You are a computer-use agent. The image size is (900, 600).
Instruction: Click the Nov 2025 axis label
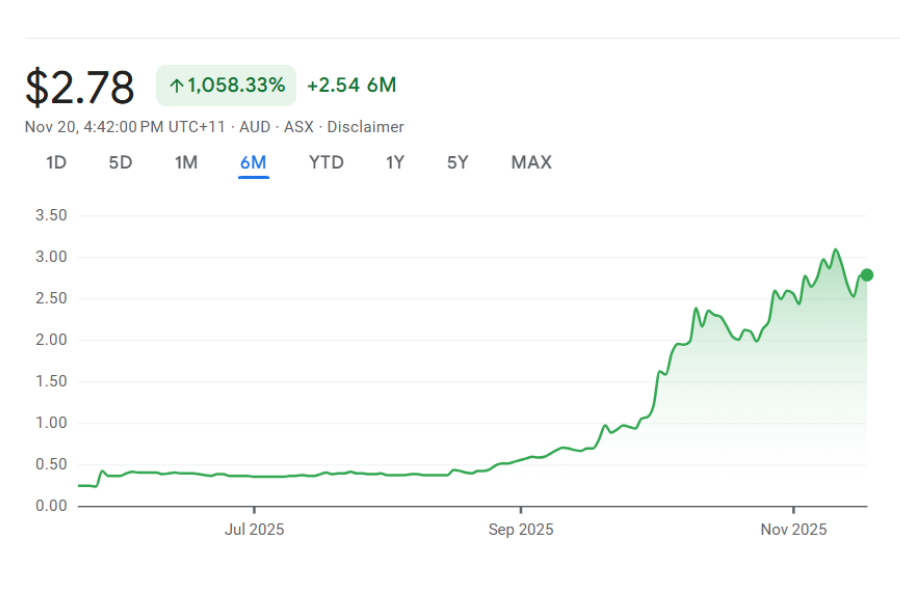pos(793,530)
